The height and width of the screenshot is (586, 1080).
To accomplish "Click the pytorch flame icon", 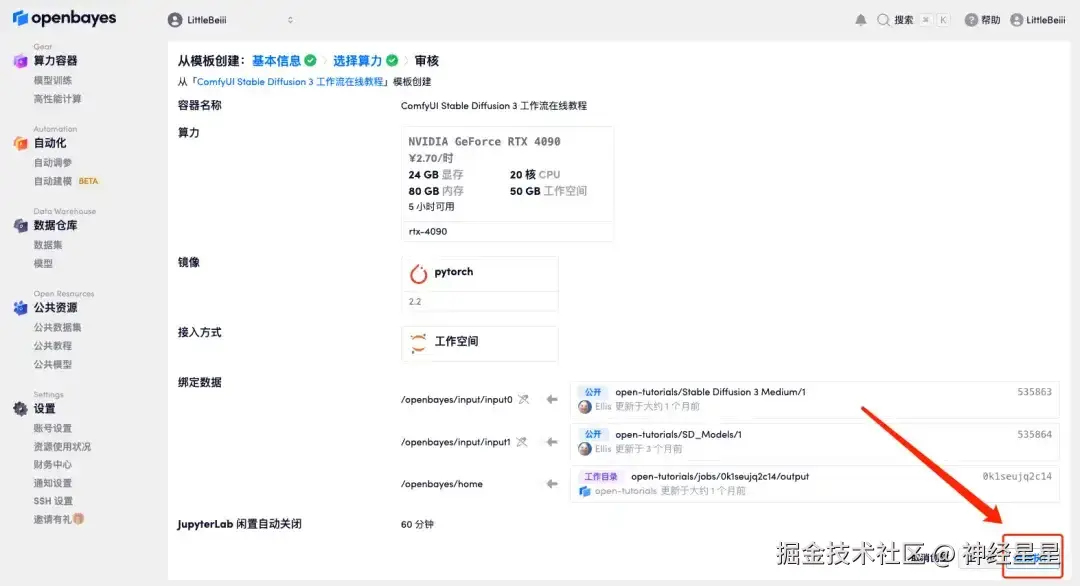I will [x=418, y=273].
